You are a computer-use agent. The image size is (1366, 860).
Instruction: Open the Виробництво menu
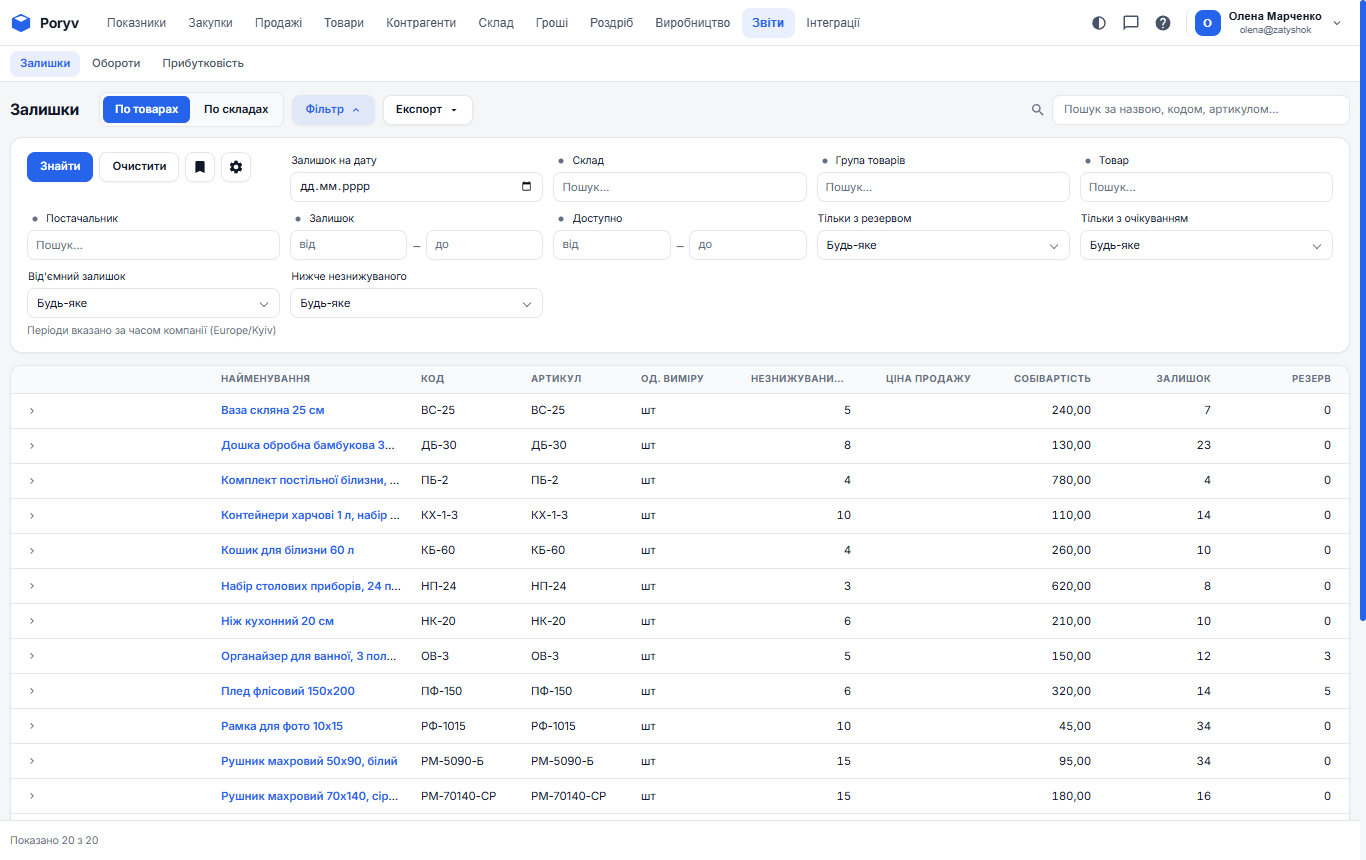tap(693, 23)
